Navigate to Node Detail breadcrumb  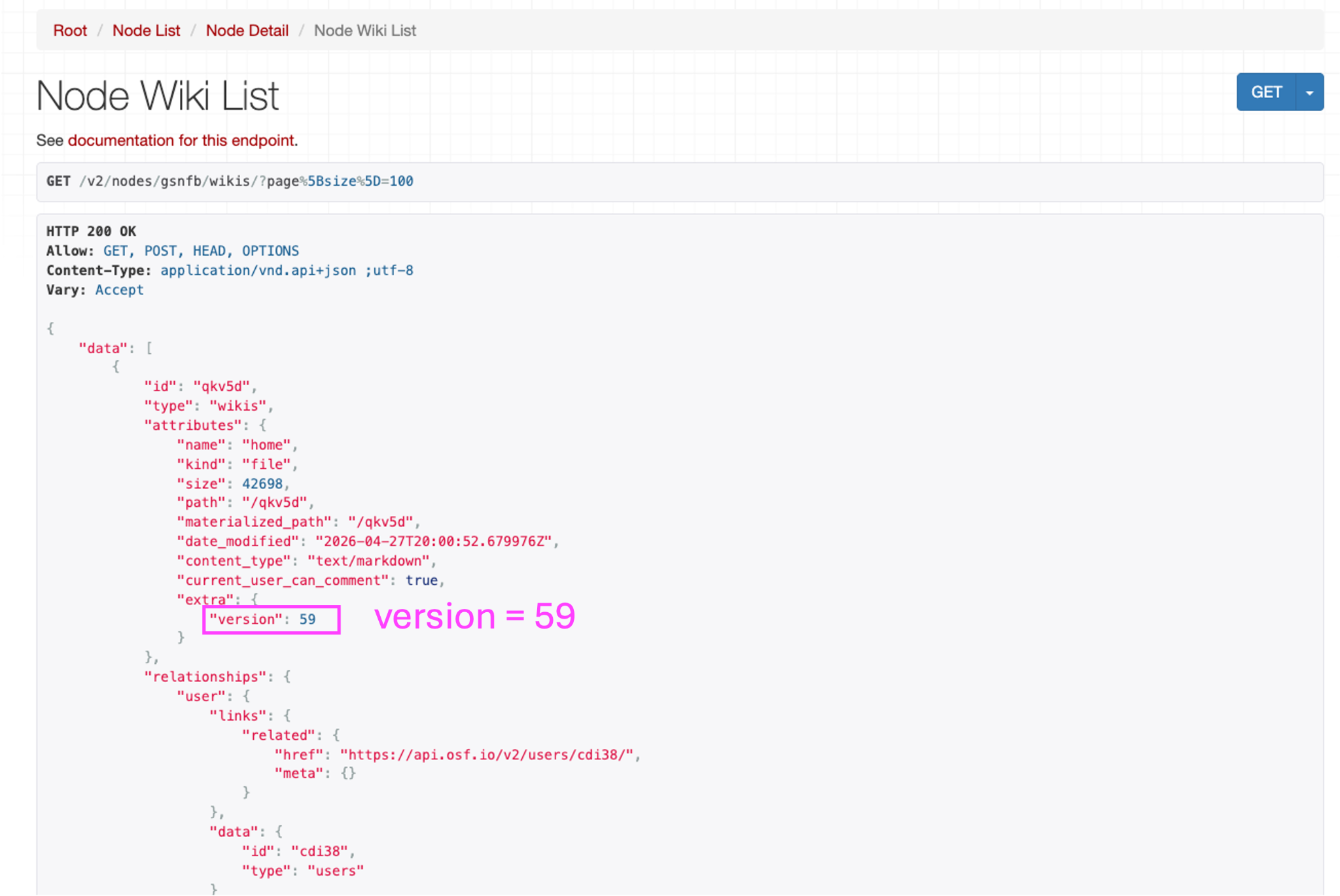[x=247, y=31]
